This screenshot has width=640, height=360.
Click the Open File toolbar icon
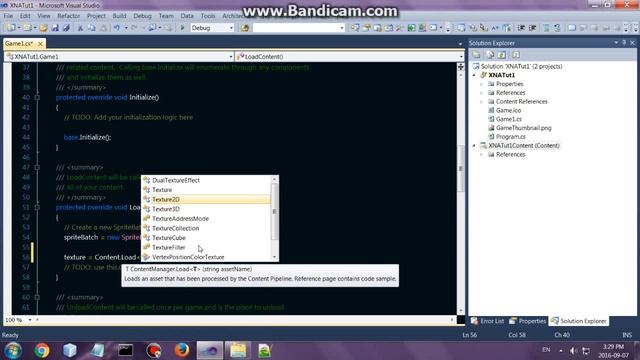(x=43, y=28)
